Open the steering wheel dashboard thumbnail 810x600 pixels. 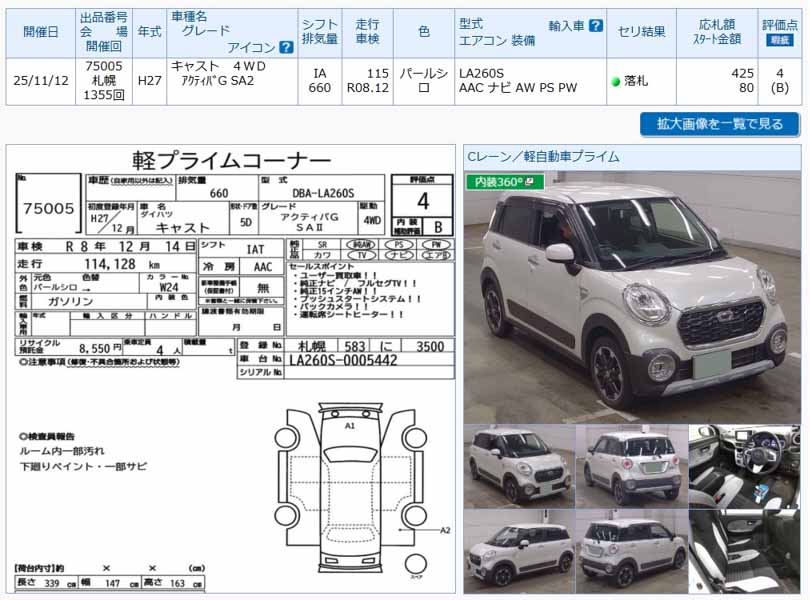tap(744, 466)
